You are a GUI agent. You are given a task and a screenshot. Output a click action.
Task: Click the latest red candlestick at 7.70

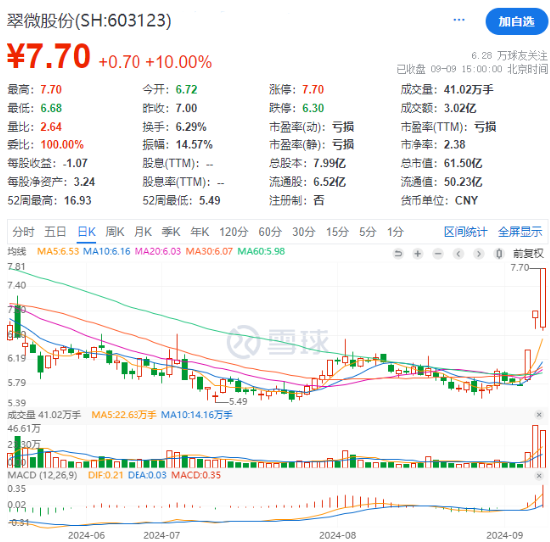(543, 298)
